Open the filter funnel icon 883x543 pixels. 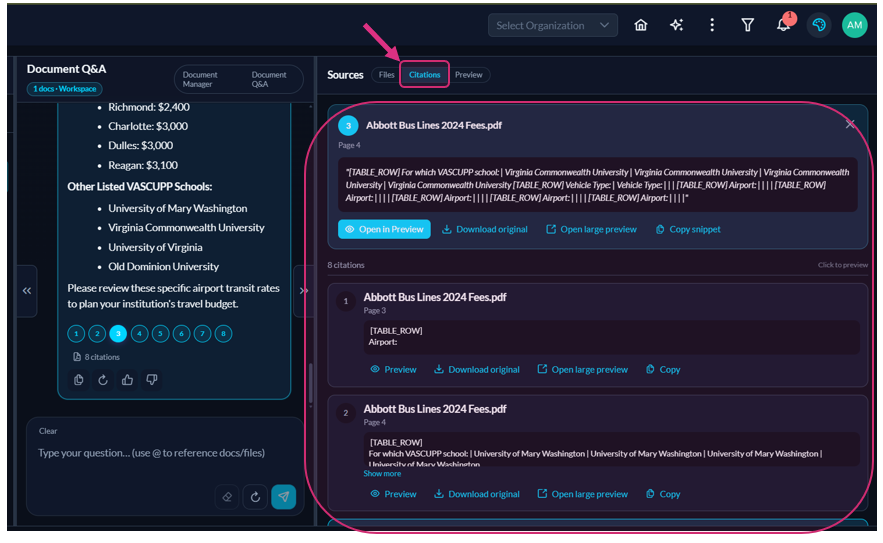[x=747, y=25]
